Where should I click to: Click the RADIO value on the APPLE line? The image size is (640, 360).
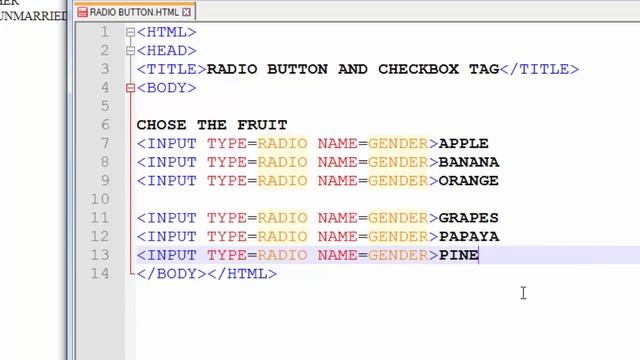(282, 144)
